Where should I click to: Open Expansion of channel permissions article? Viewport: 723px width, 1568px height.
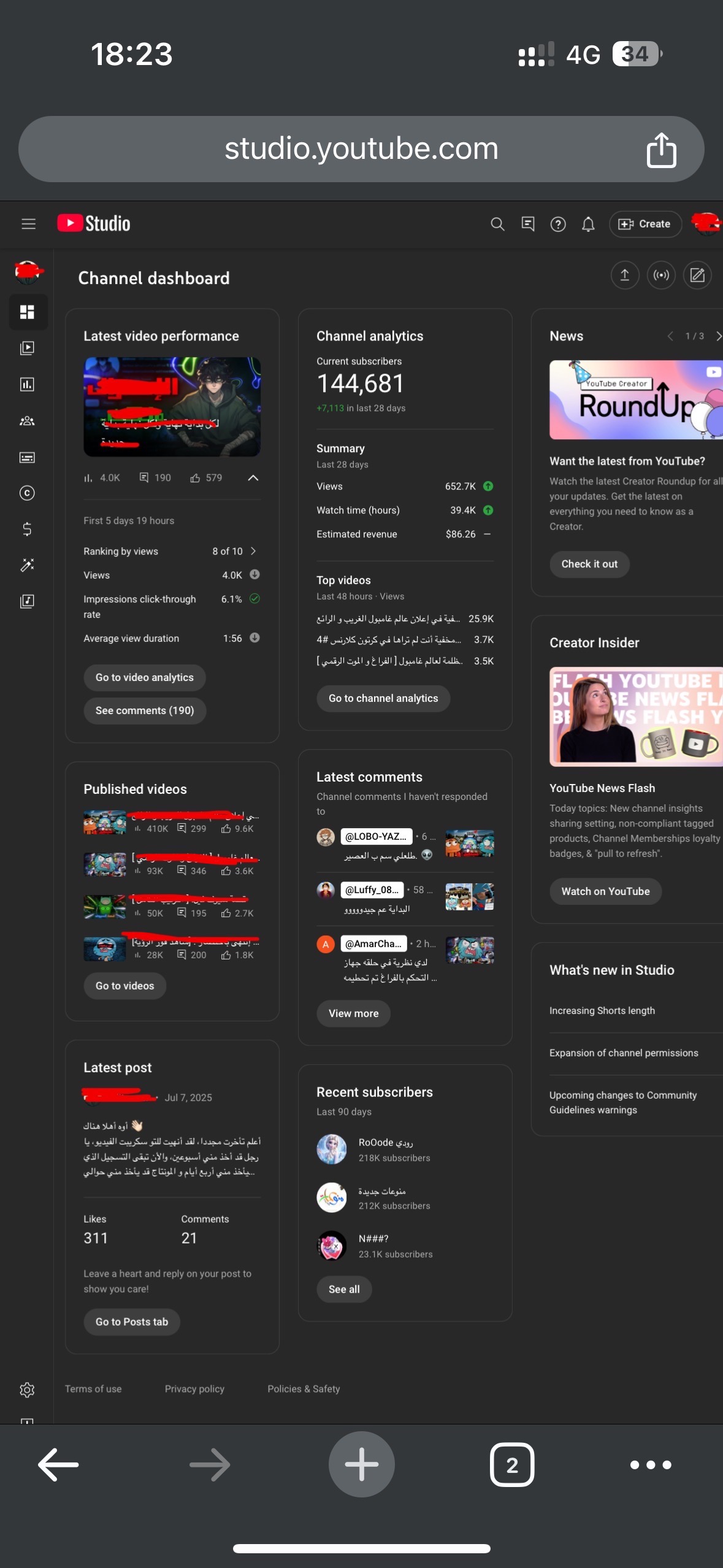coord(624,1053)
